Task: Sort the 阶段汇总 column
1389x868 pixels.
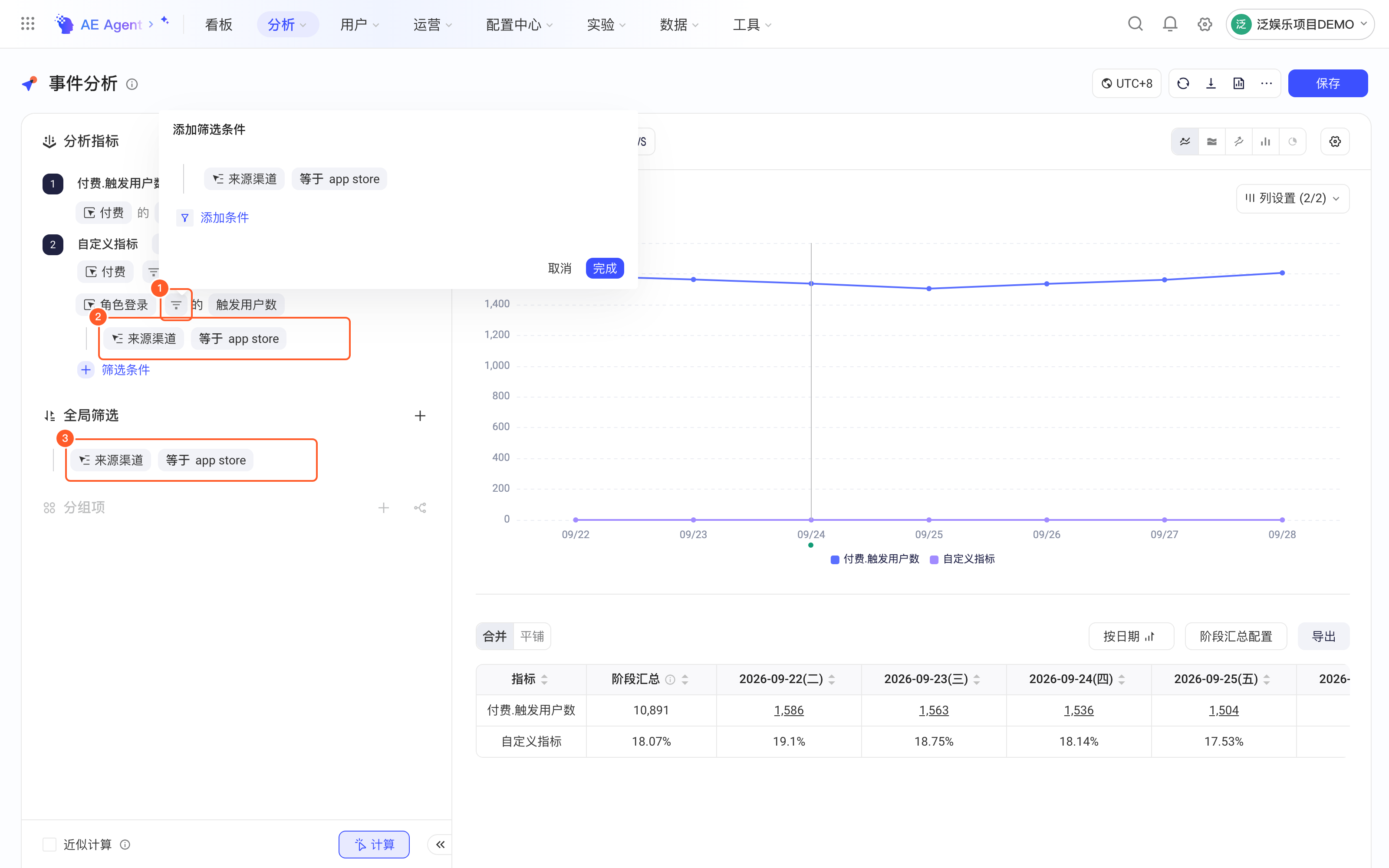Action: coord(685,680)
